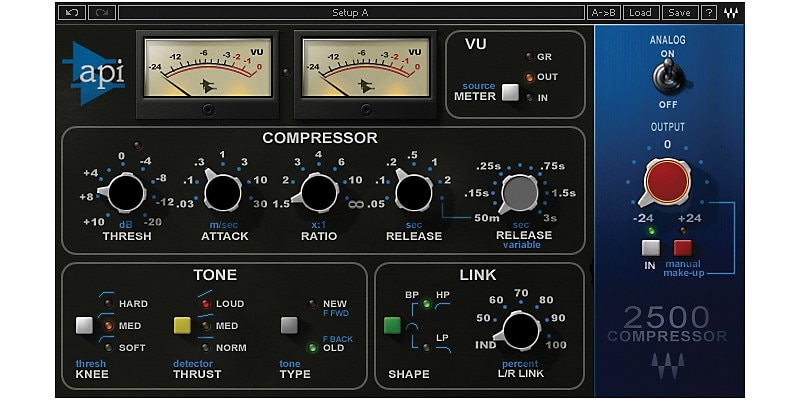Click the Load preset button
This screenshot has width=800, height=400.
(641, 13)
